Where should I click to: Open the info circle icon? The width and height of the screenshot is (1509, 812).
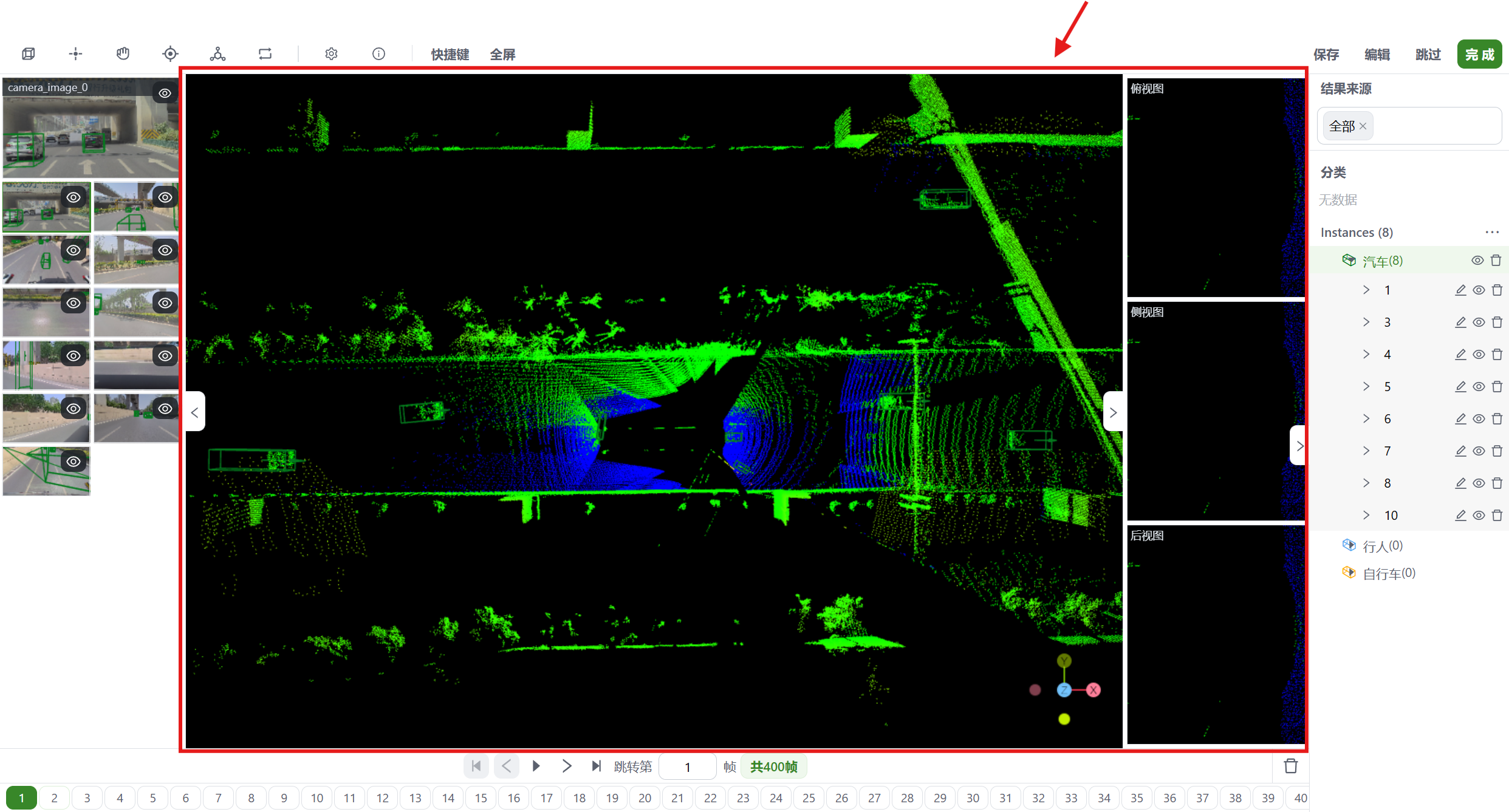tap(378, 54)
